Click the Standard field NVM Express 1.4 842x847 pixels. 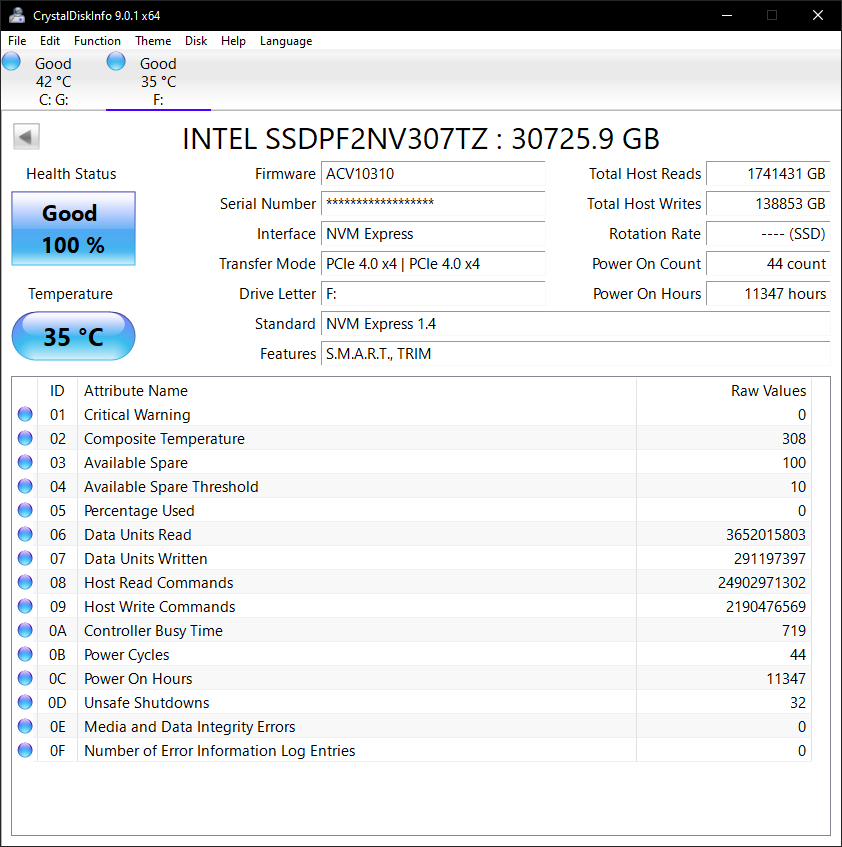tap(576, 324)
